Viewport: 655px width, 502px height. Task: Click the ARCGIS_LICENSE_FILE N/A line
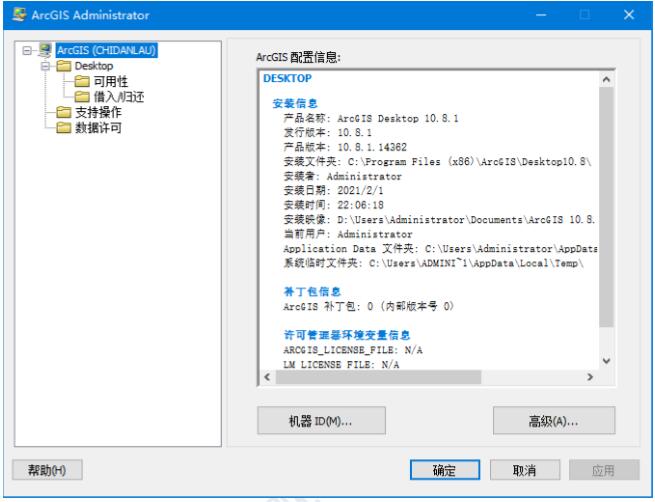coord(353,350)
